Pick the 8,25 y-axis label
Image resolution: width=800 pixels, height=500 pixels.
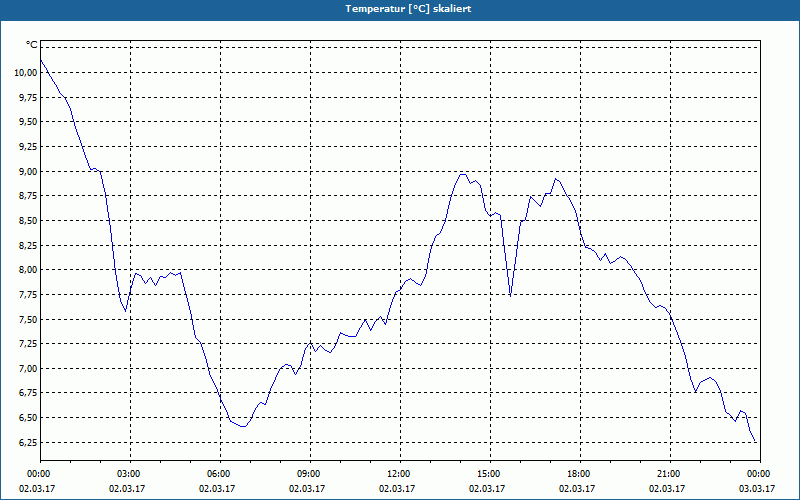click(x=28, y=245)
